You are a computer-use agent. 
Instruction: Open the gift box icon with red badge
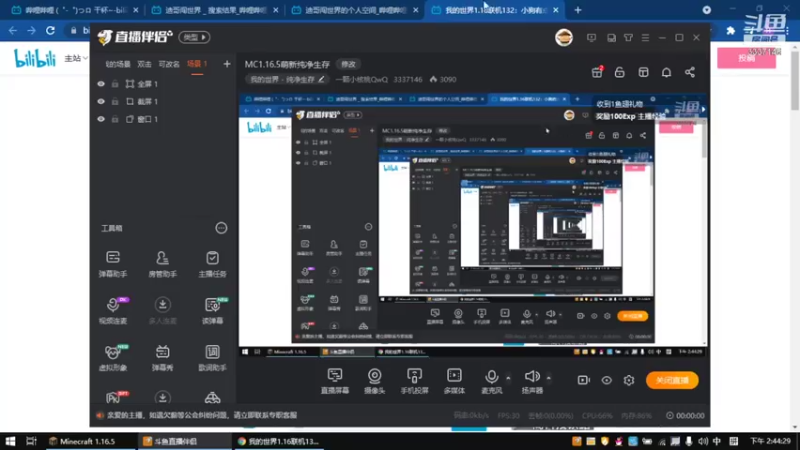pos(597,72)
